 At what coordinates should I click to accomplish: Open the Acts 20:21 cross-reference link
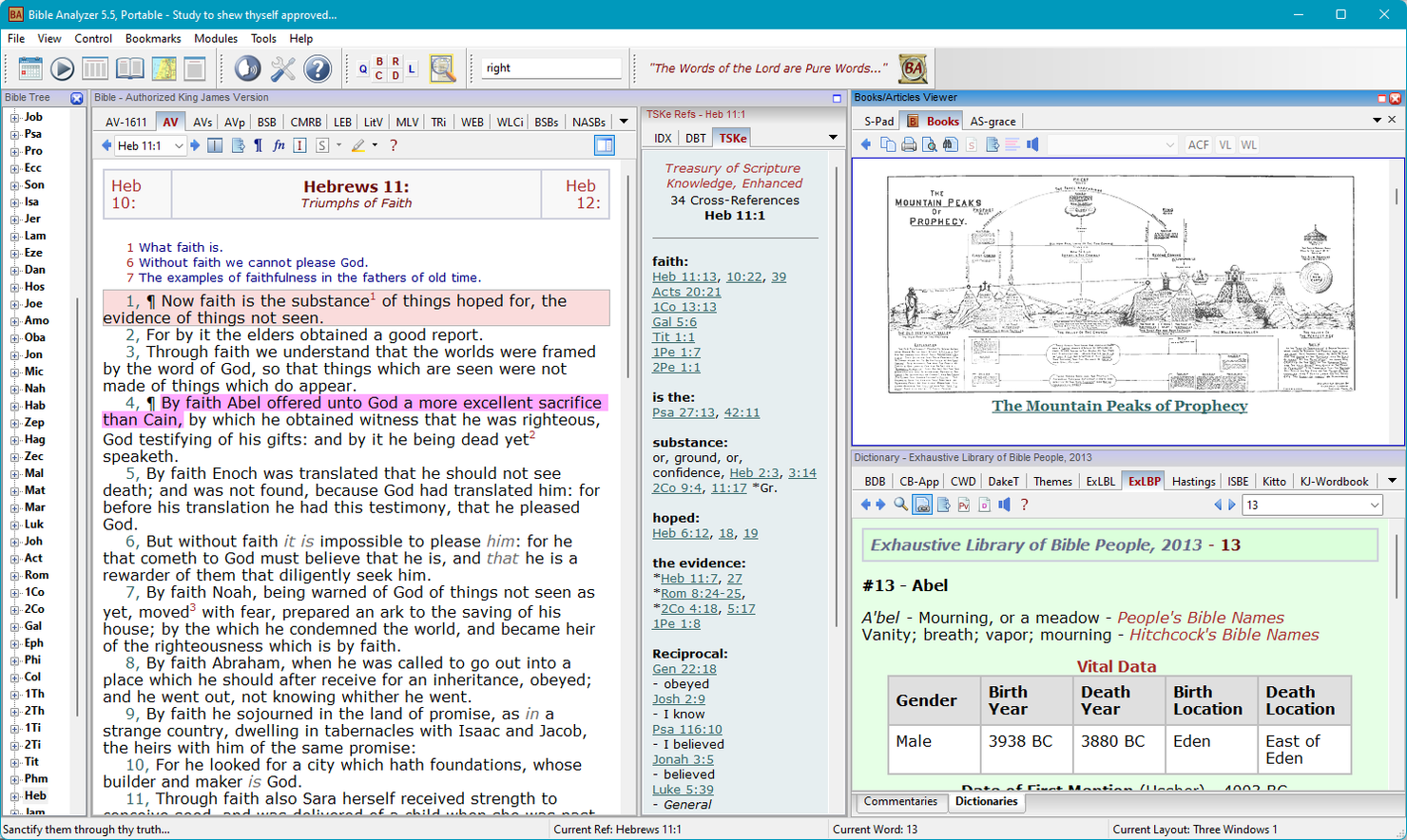686,292
